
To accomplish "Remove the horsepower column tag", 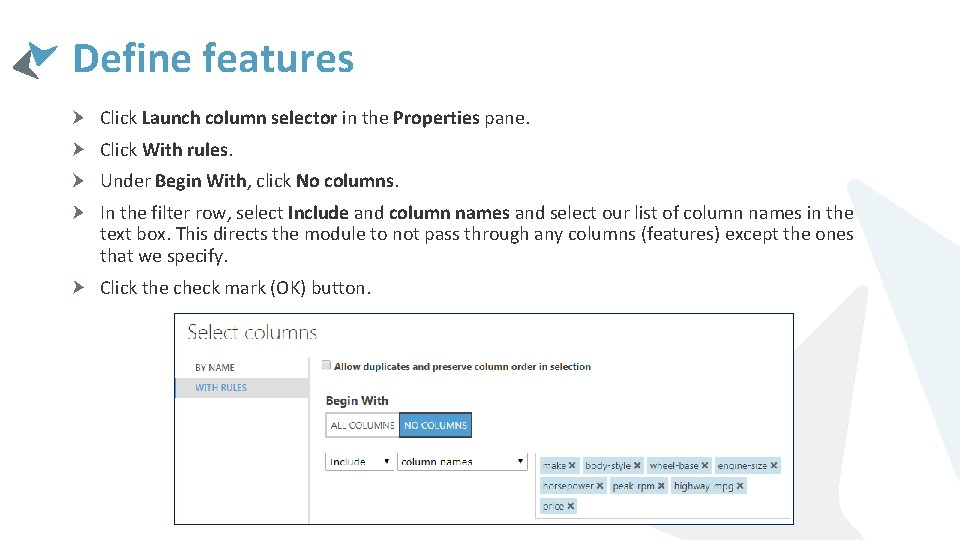I will click(x=600, y=486).
